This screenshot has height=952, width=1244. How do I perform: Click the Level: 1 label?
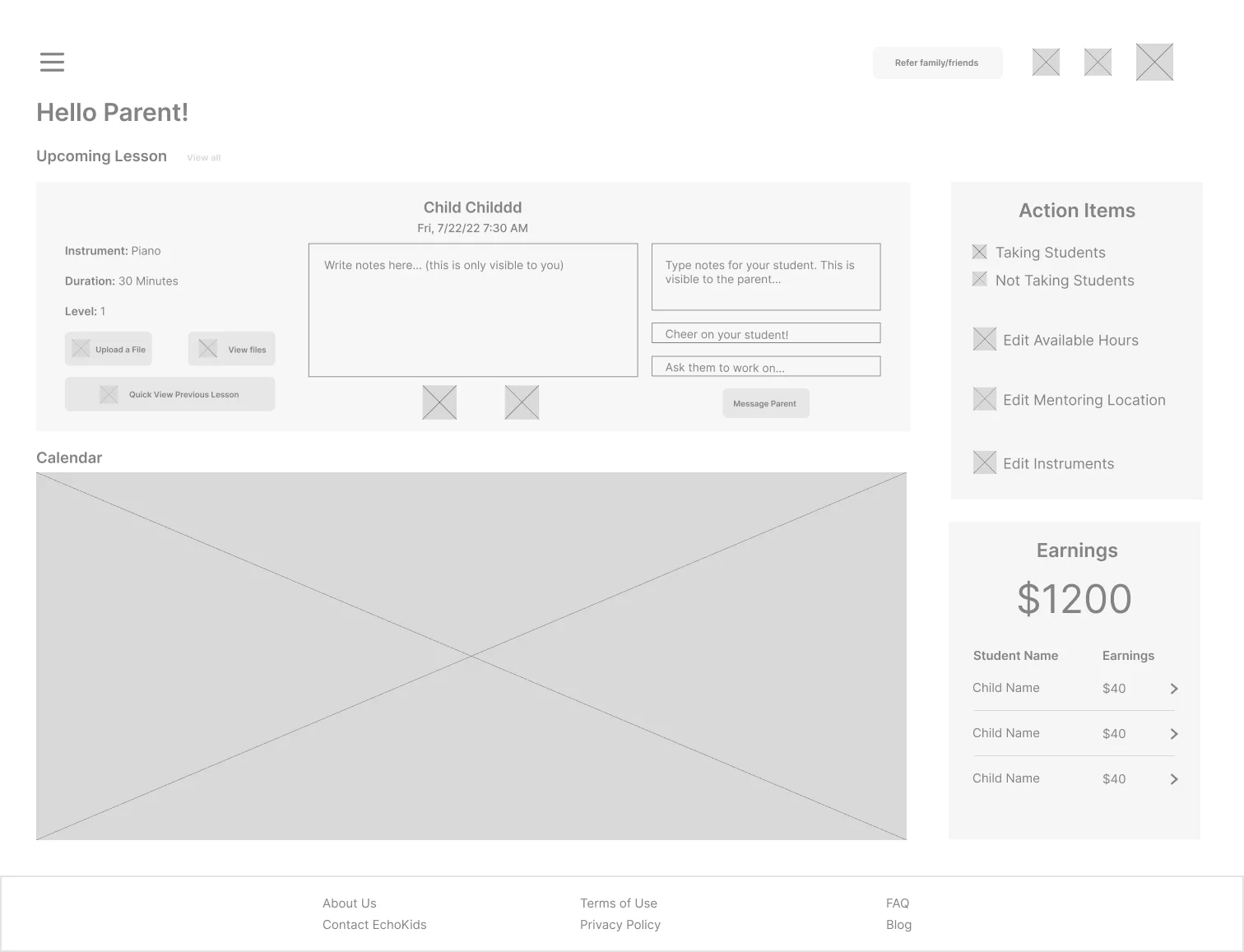pos(85,311)
